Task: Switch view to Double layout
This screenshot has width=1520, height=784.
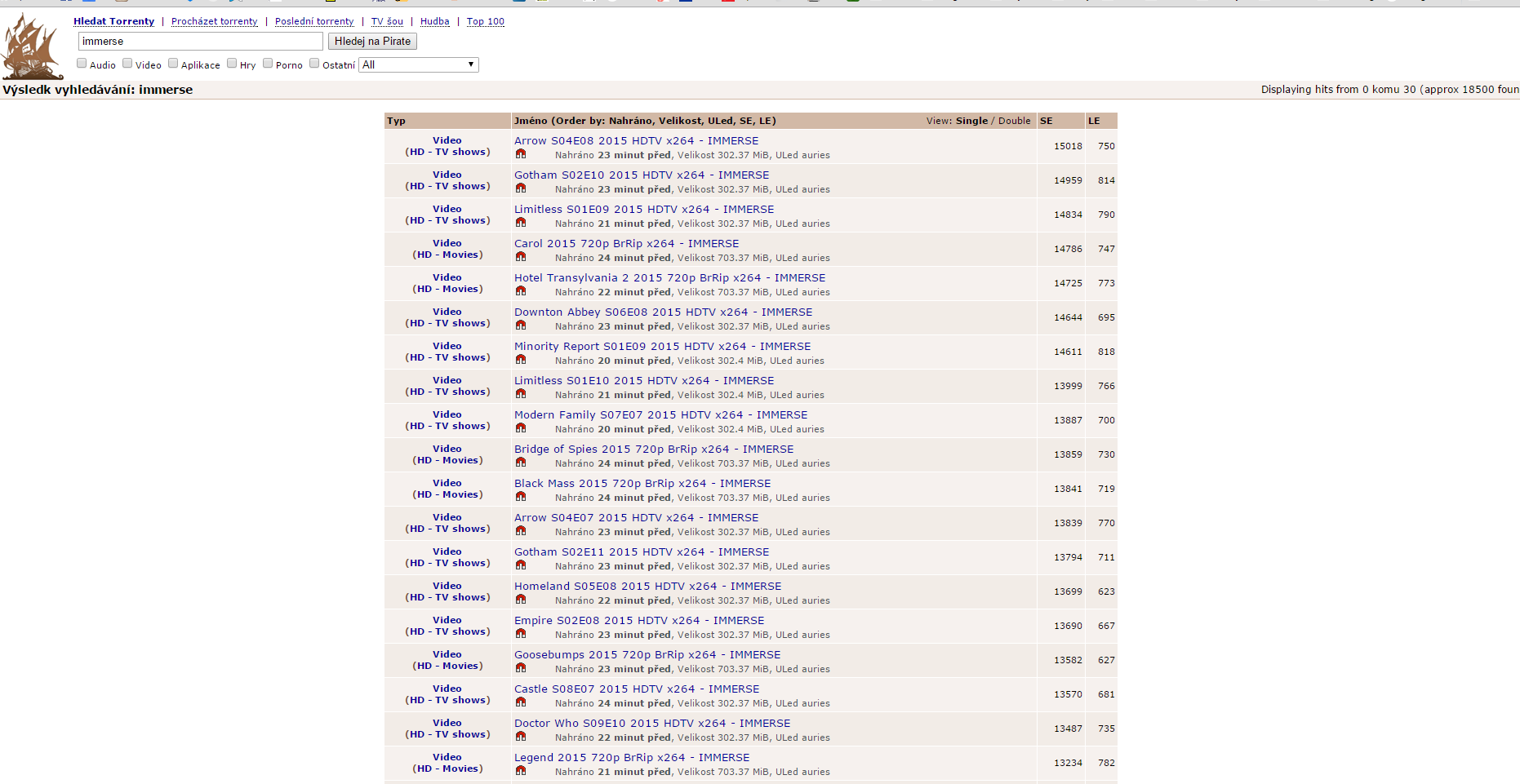Action: (x=1014, y=121)
